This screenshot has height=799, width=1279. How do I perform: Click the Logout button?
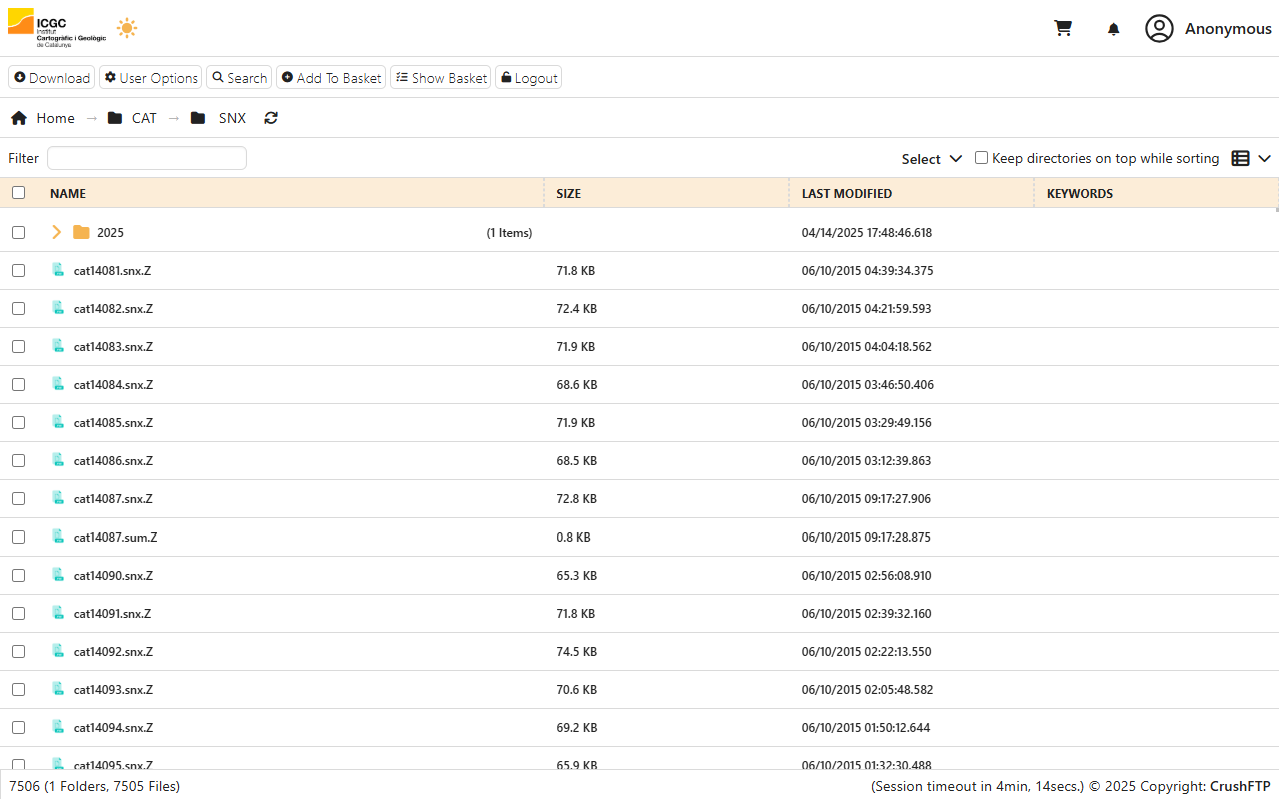tap(528, 78)
